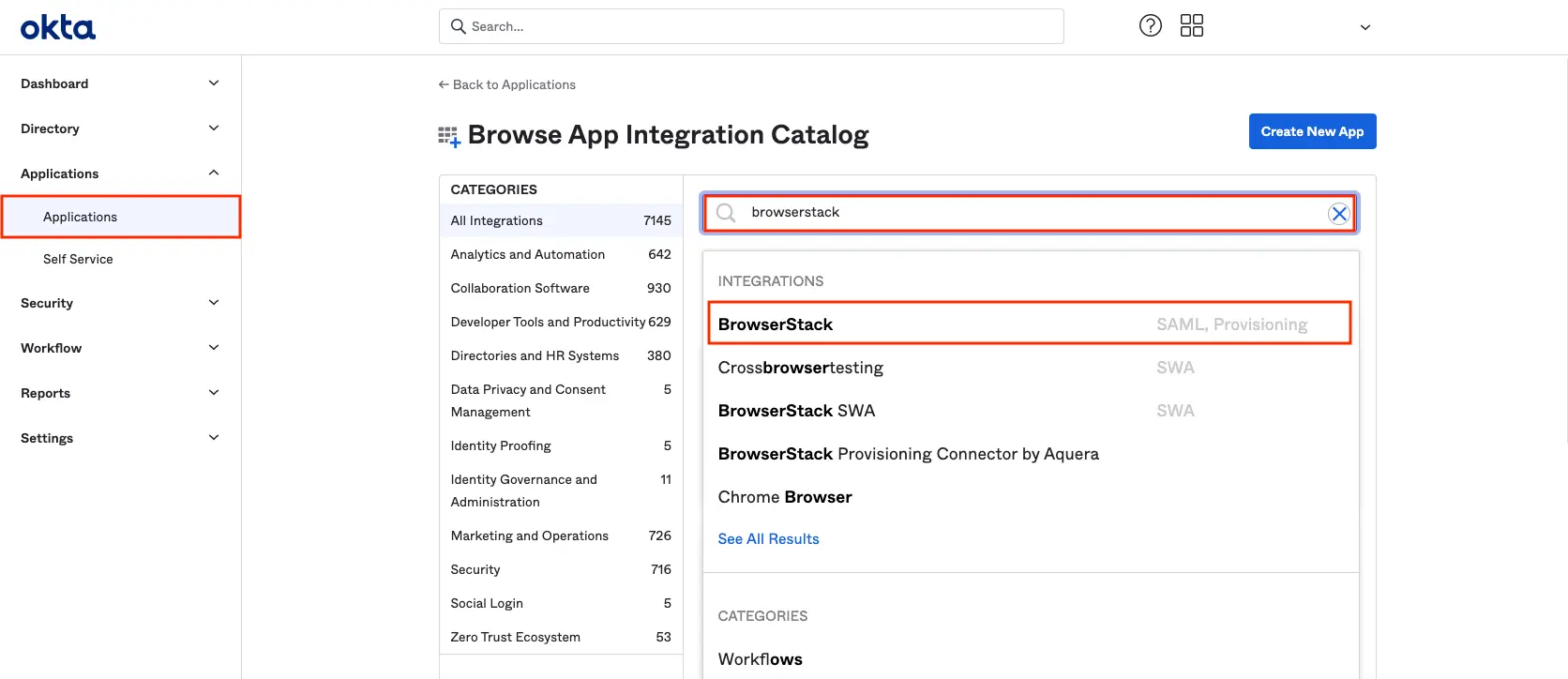This screenshot has height=679, width=1568.
Task: Expand the Security sidebar section
Action: coord(213,303)
